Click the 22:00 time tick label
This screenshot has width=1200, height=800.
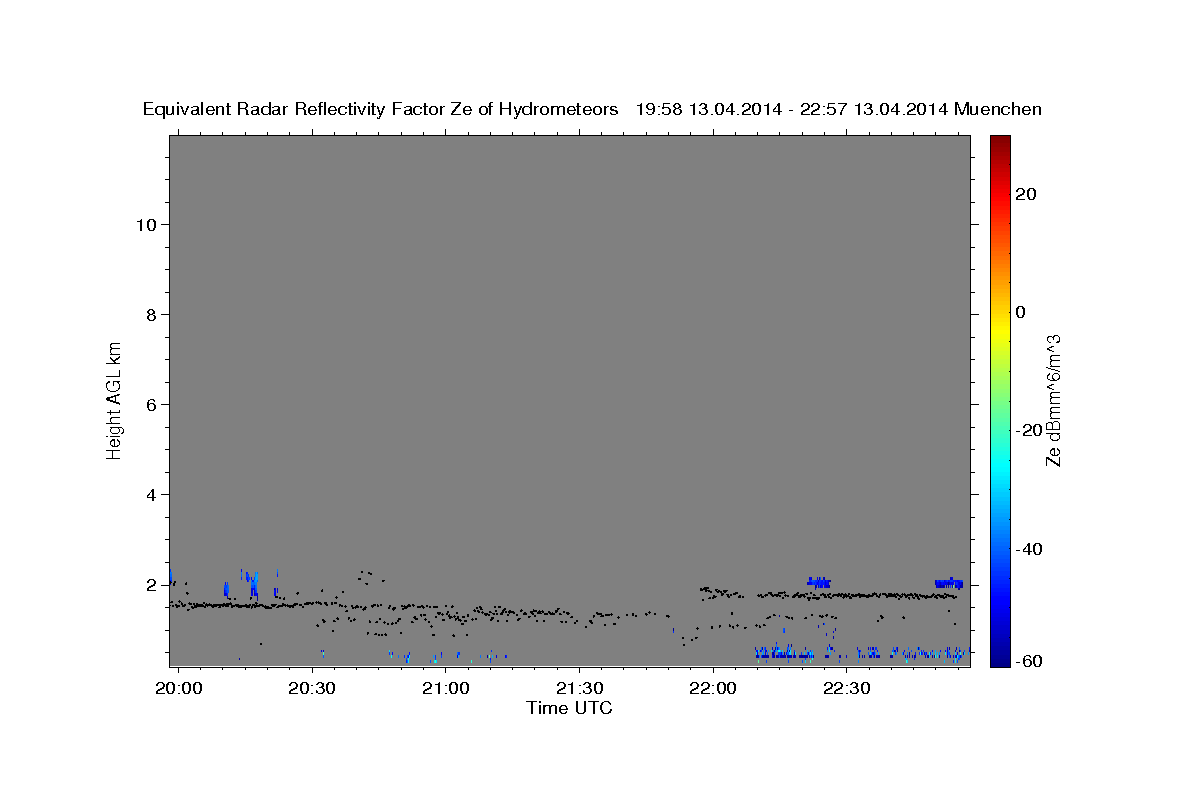[x=712, y=688]
